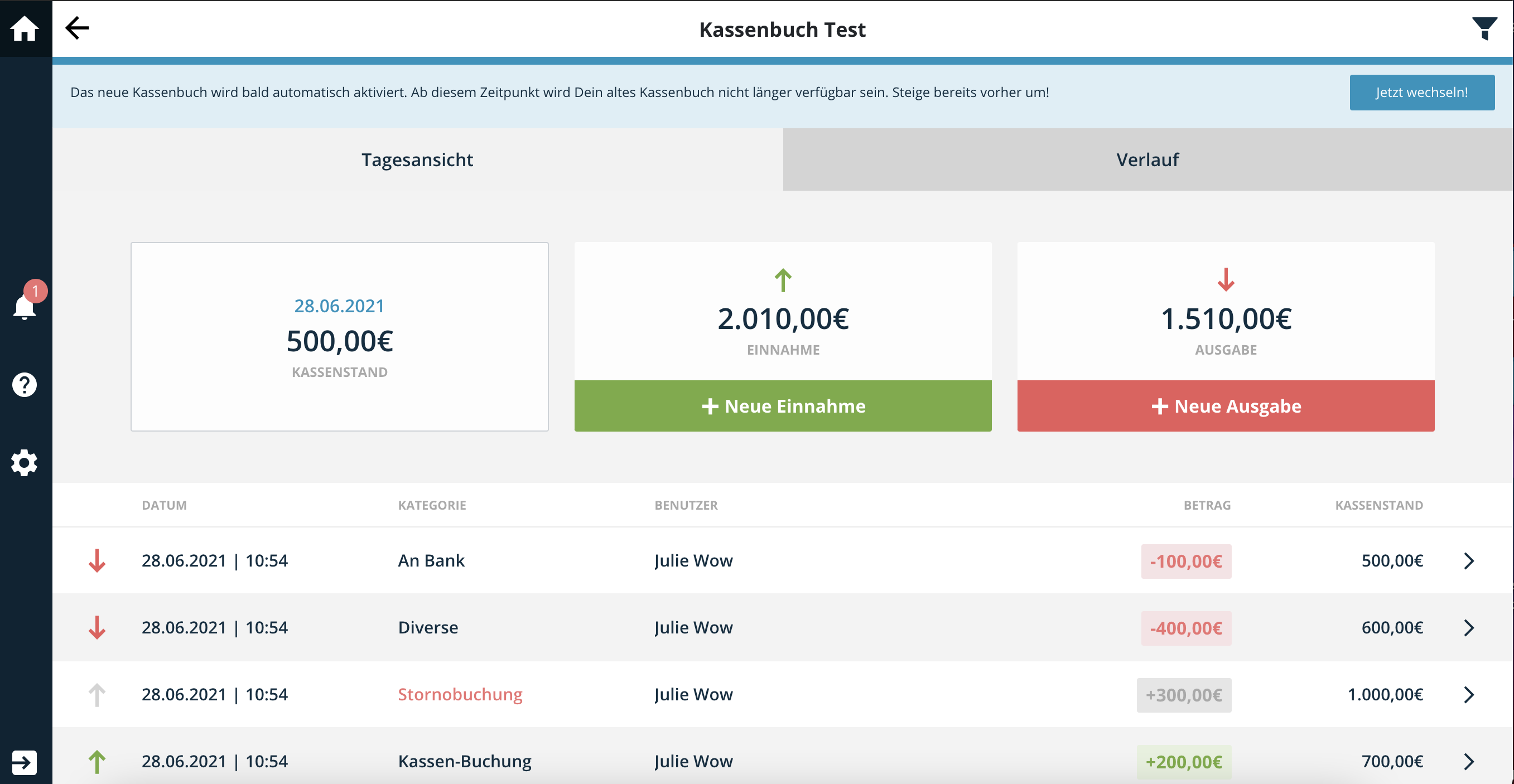Switch to the Verlauf tab
This screenshot has height=784, width=1514.
[x=1148, y=159]
